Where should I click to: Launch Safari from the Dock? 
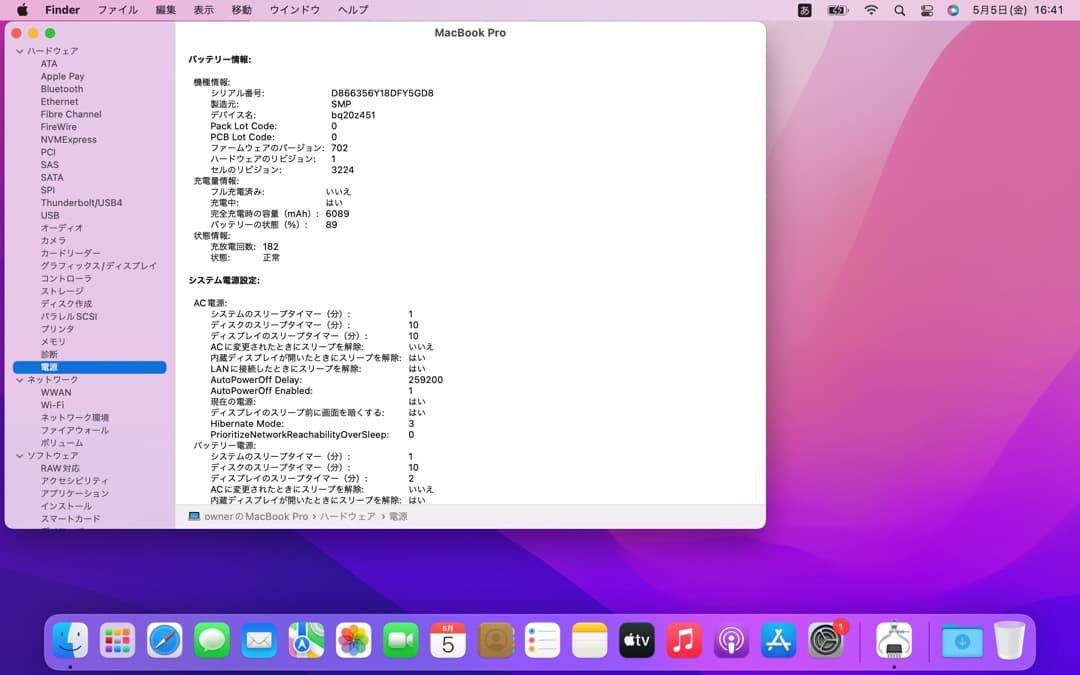click(x=165, y=641)
